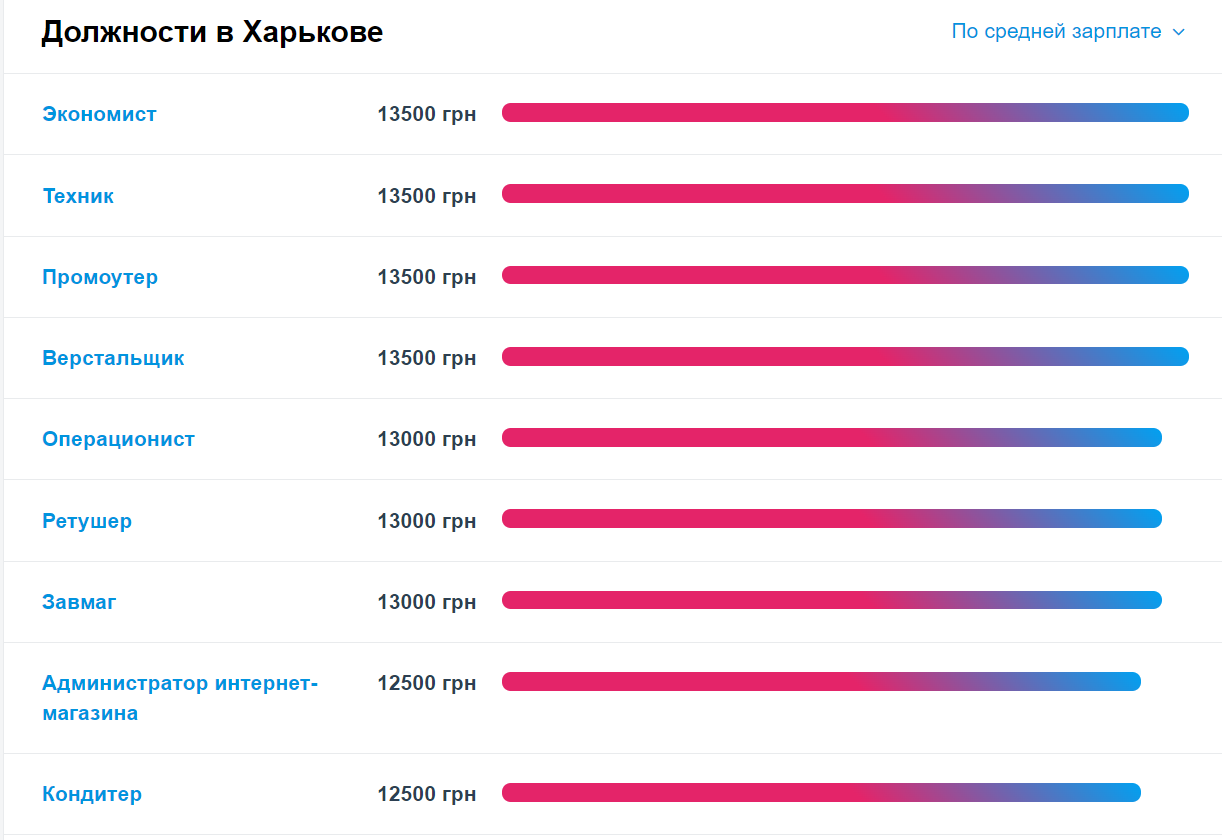Expand the chevron next to По средней зарплате

1179,32
